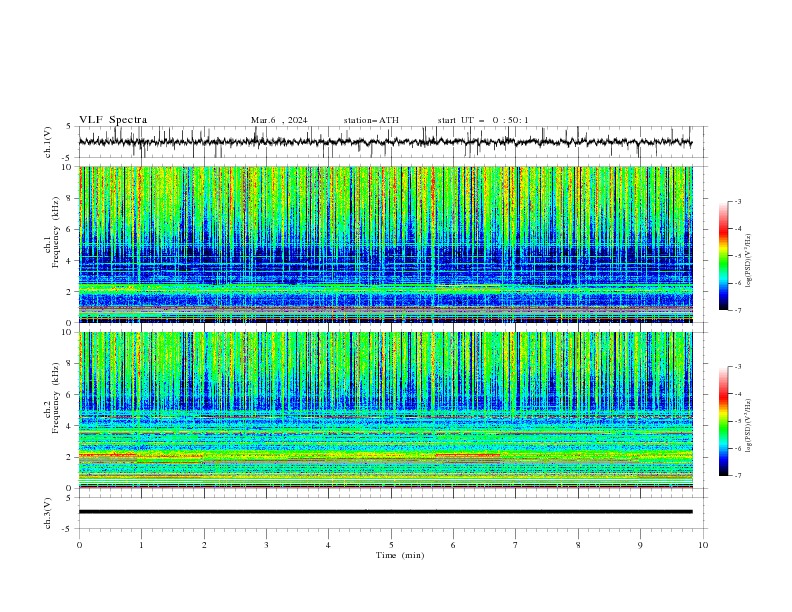Click the 'VLF Spectra' title text
The image size is (792, 612).
coord(113,120)
